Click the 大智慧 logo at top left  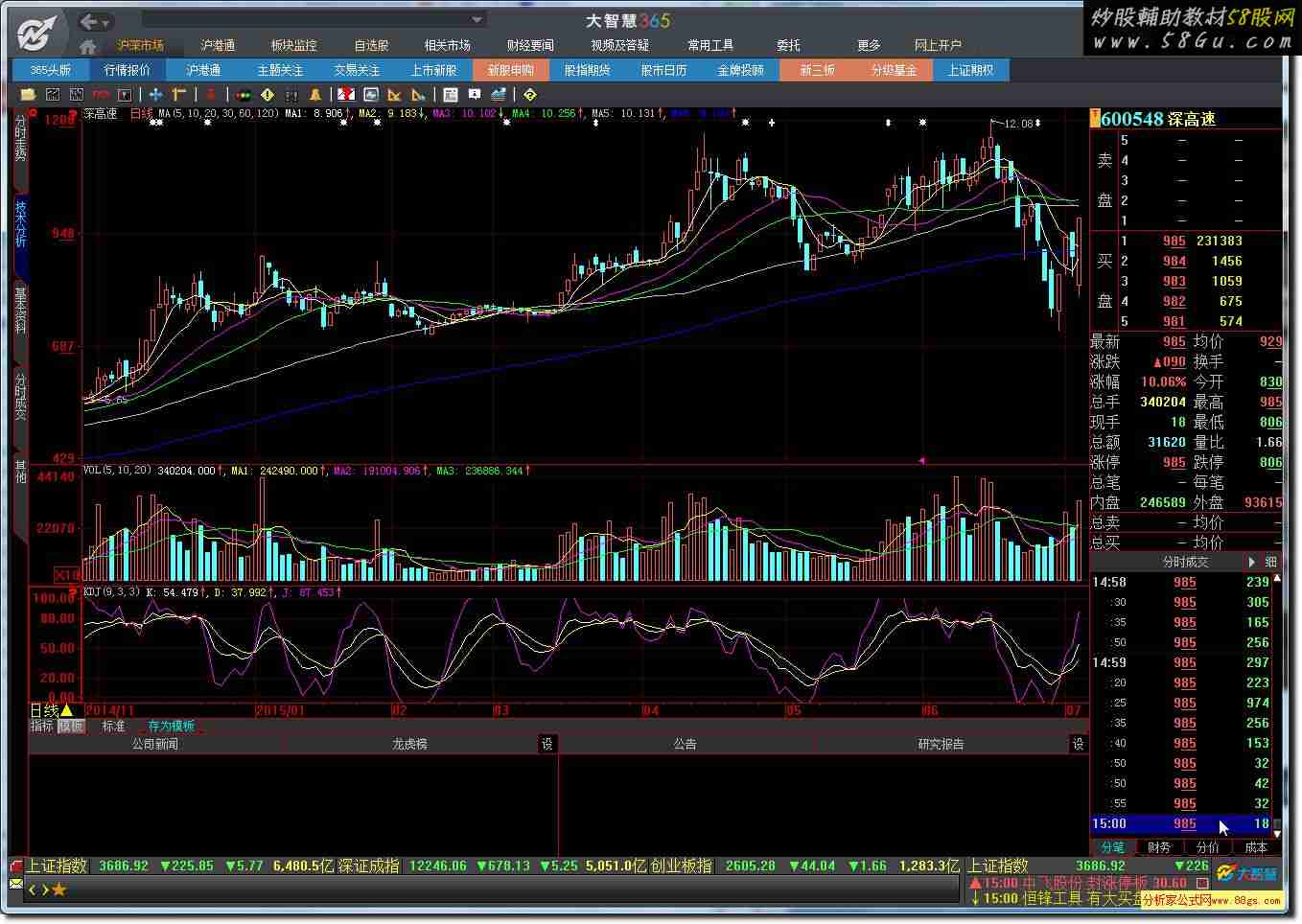coord(35,35)
